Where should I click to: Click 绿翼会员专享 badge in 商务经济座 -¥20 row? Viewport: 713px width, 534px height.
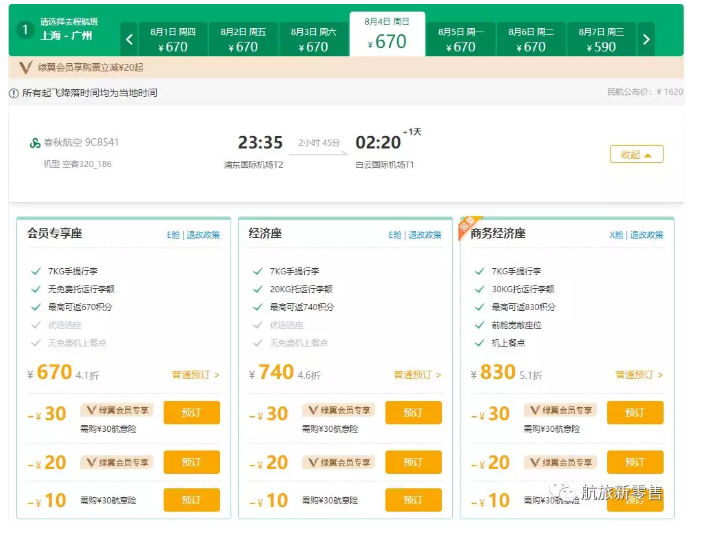[560, 462]
